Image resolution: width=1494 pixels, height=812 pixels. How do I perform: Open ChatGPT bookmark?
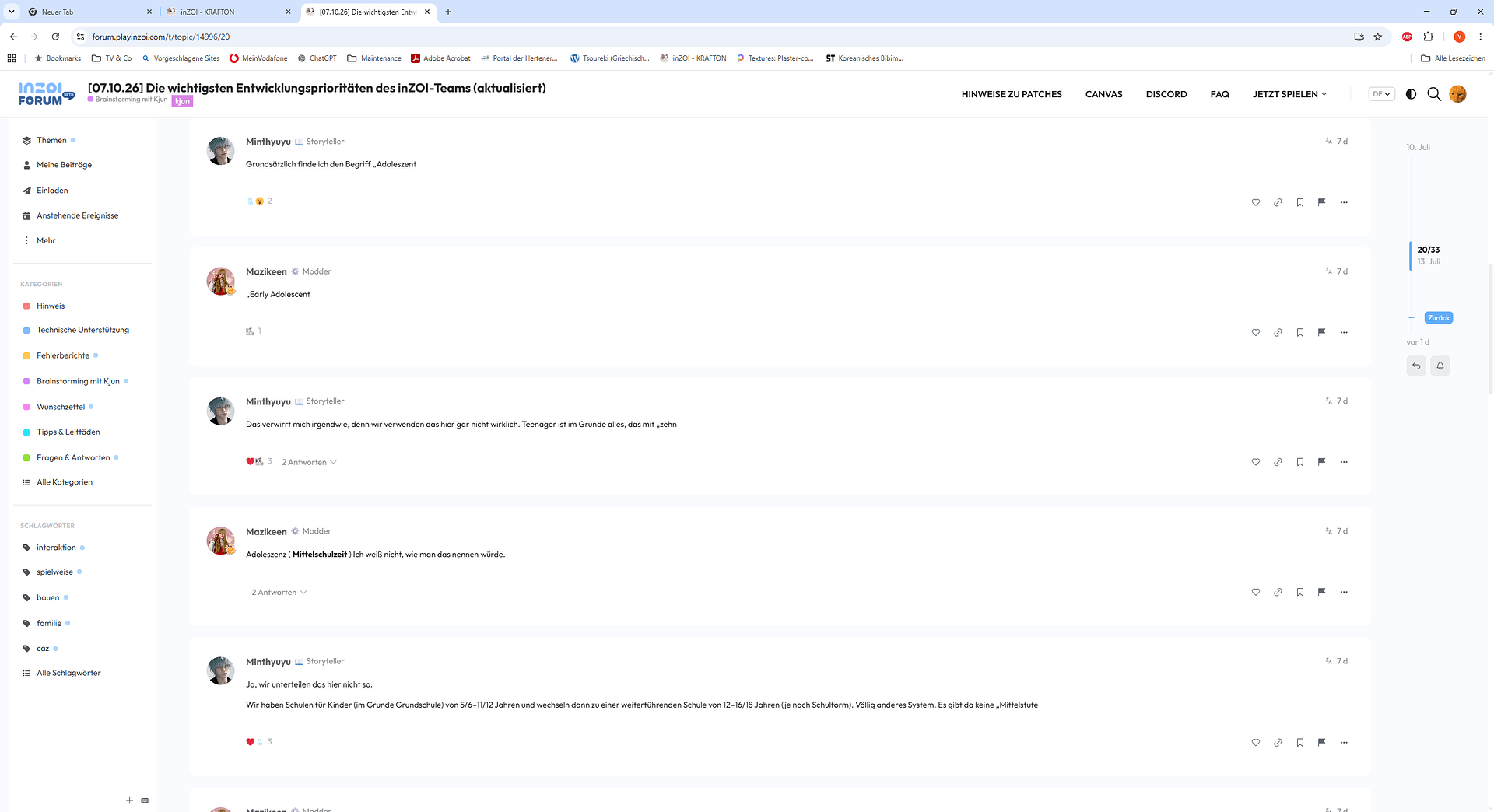[317, 58]
